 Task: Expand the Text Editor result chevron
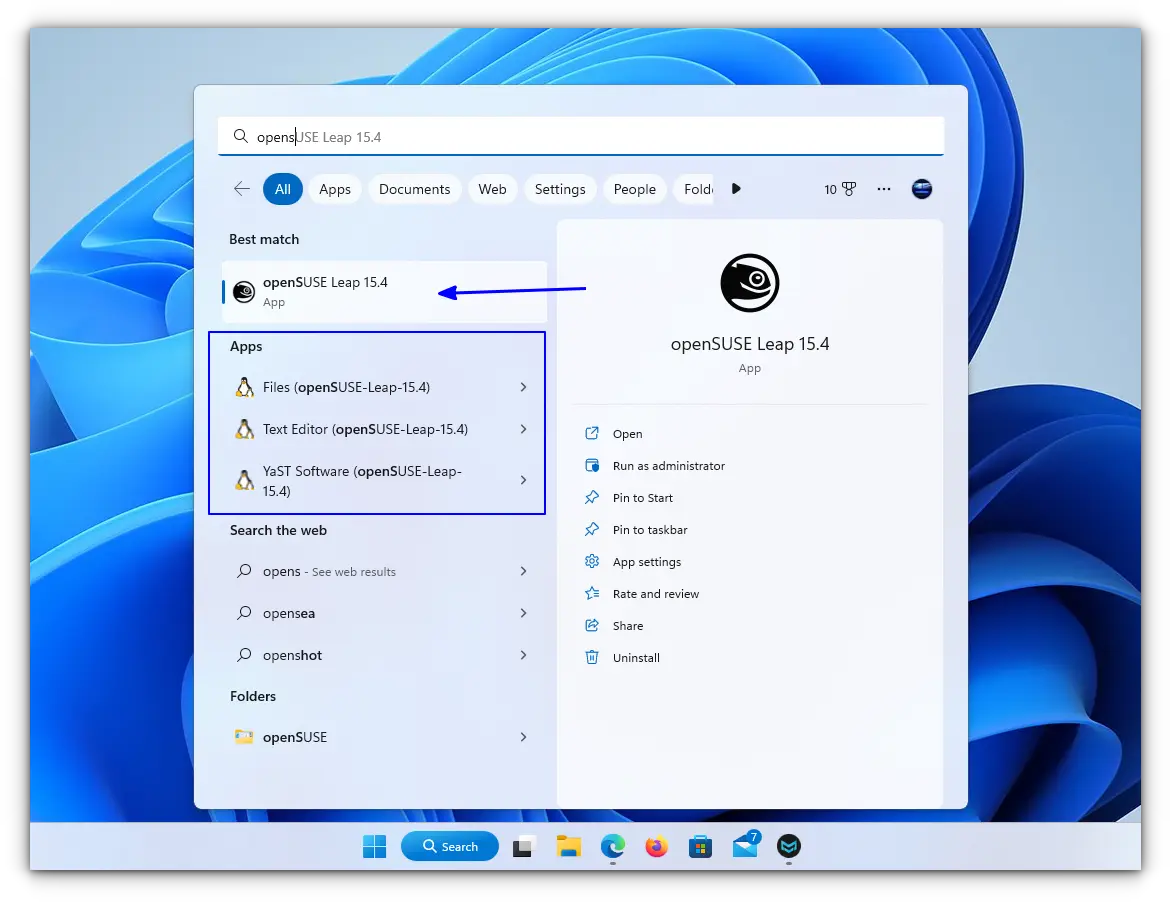[x=524, y=429]
